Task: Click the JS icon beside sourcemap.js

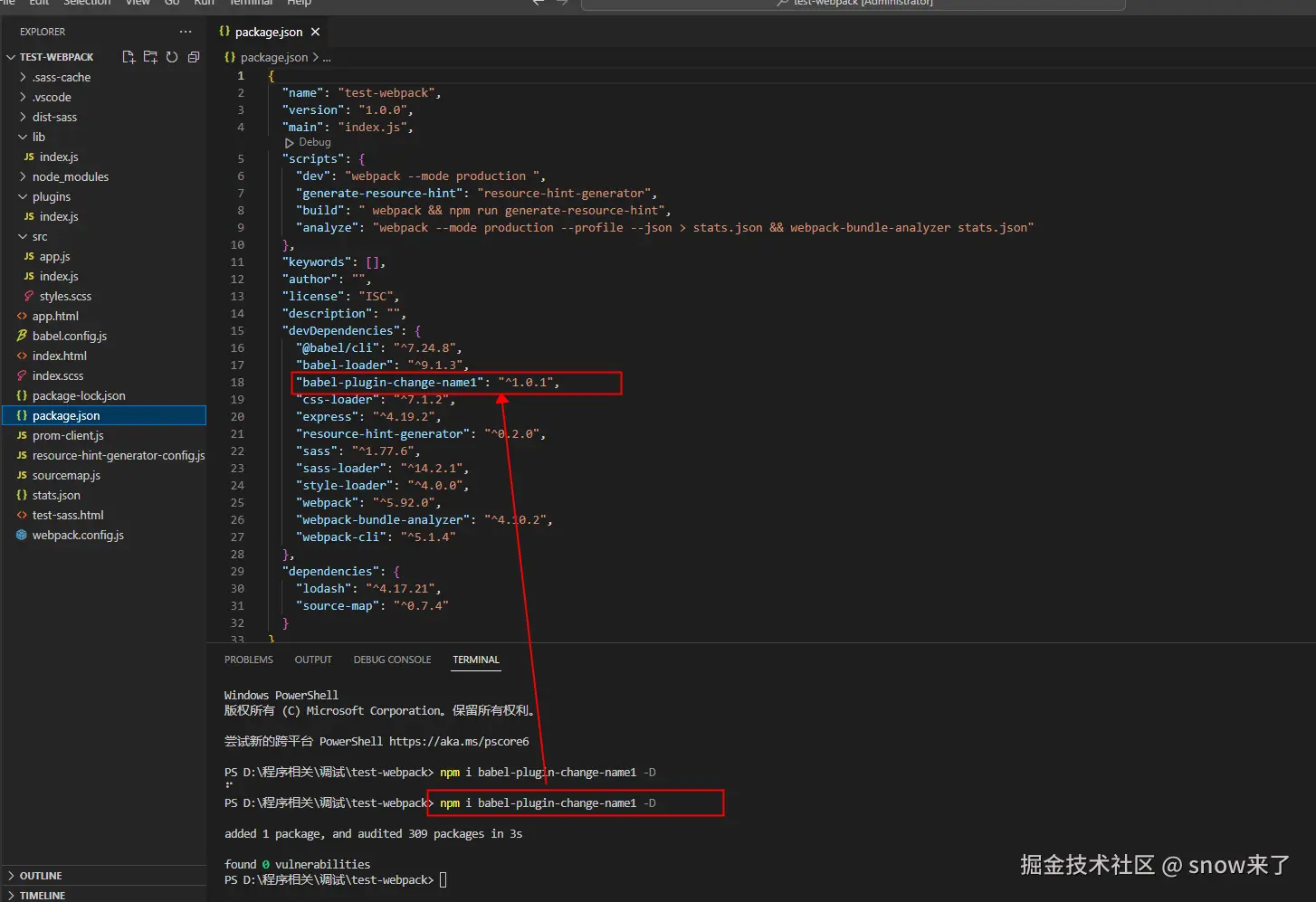Action: tap(22, 475)
